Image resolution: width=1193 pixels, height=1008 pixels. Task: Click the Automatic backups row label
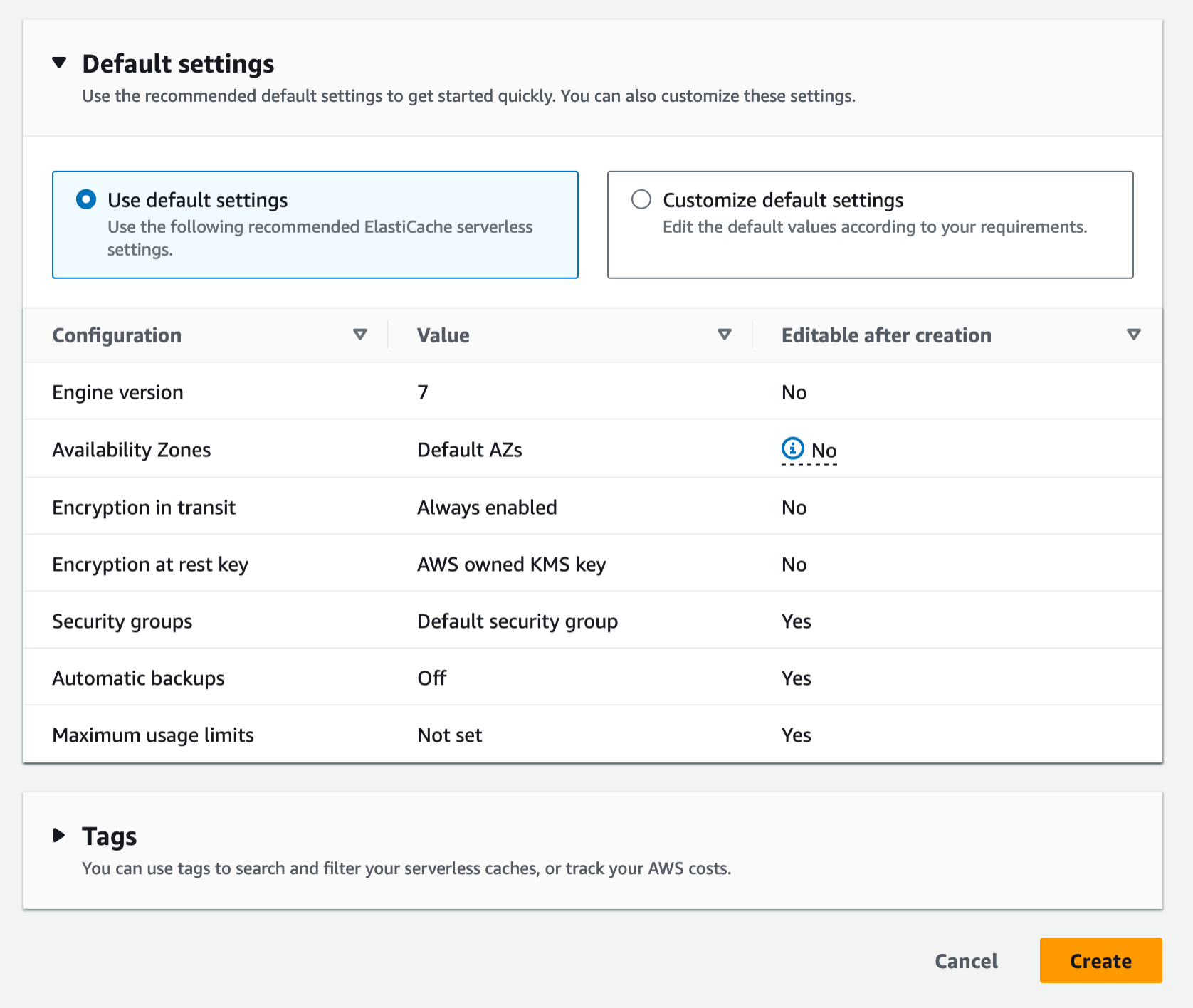(x=139, y=678)
